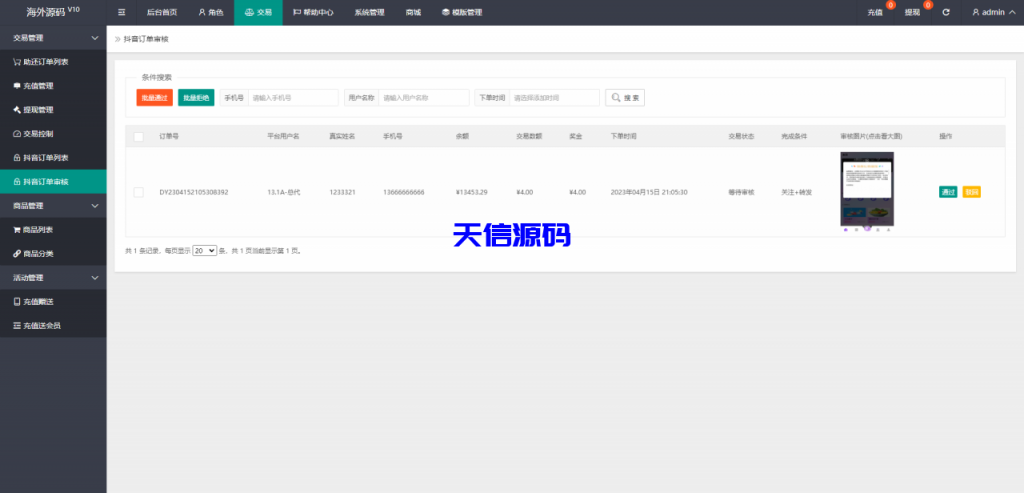Click the balance ¥13453.29

point(472,192)
